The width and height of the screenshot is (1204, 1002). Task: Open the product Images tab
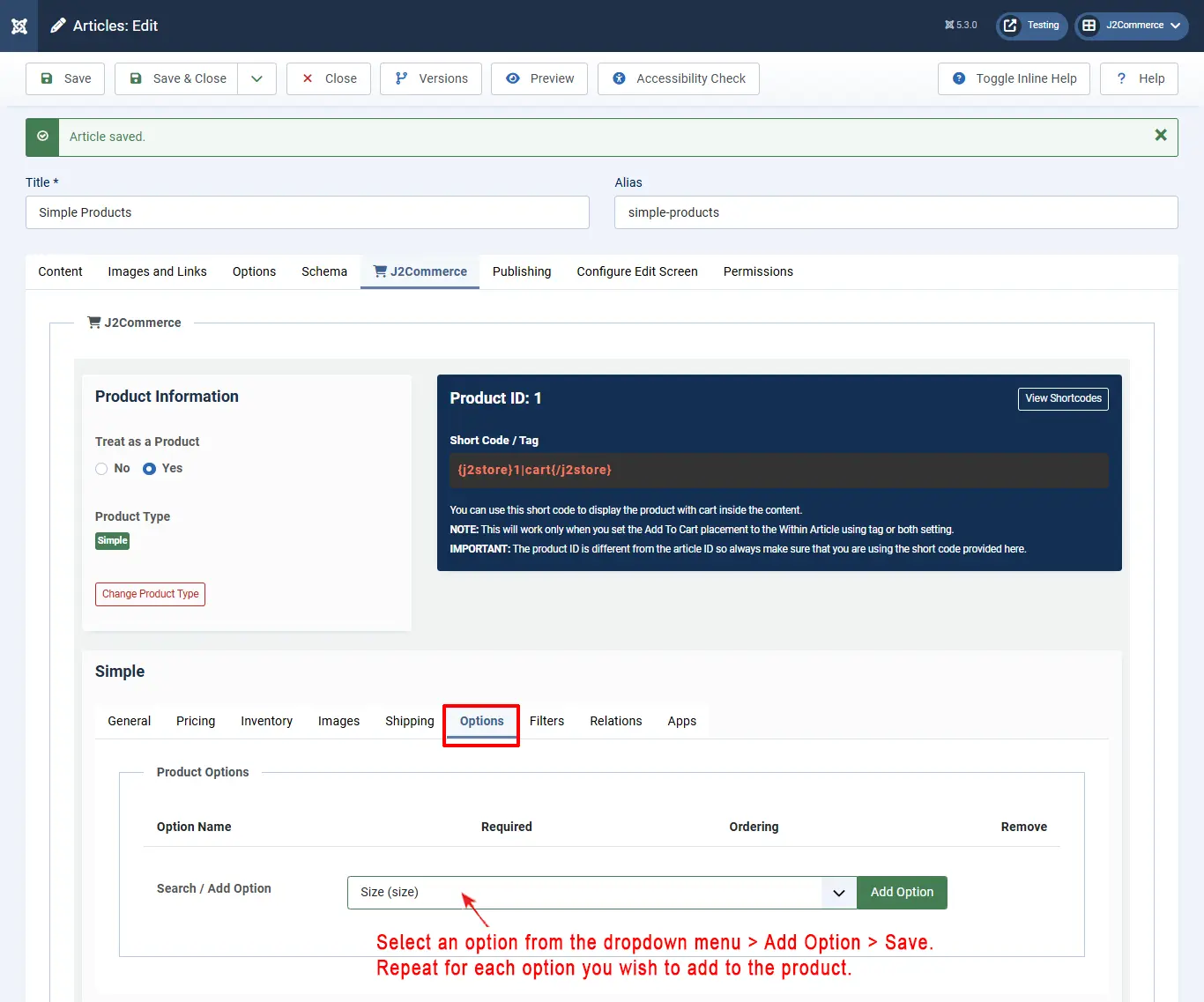[x=338, y=721]
